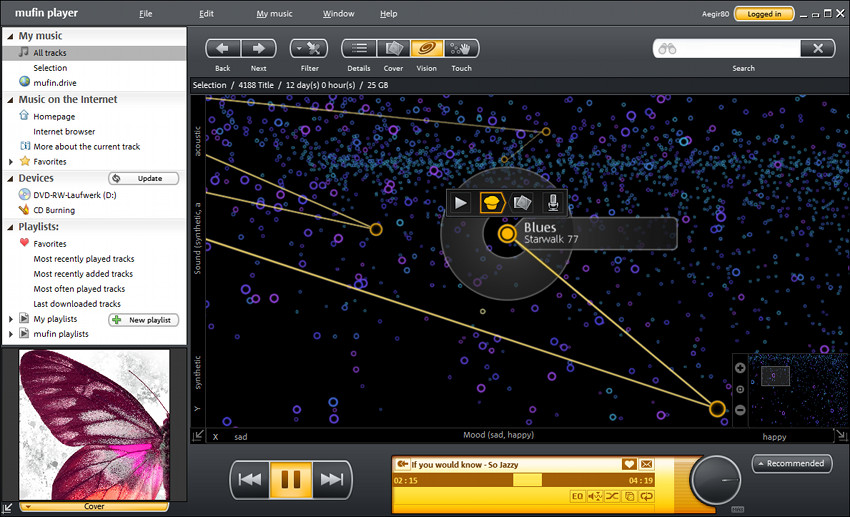The width and height of the screenshot is (850, 517).
Task: Open CD Burning
Action: click(x=54, y=210)
